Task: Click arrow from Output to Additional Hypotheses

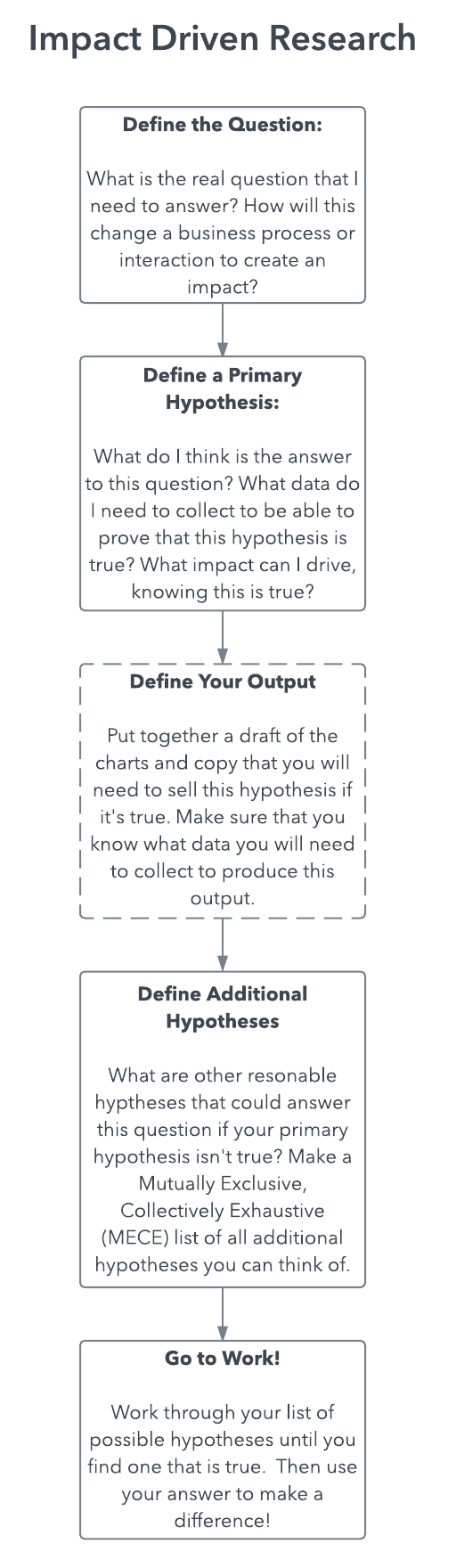Action: [x=223, y=944]
